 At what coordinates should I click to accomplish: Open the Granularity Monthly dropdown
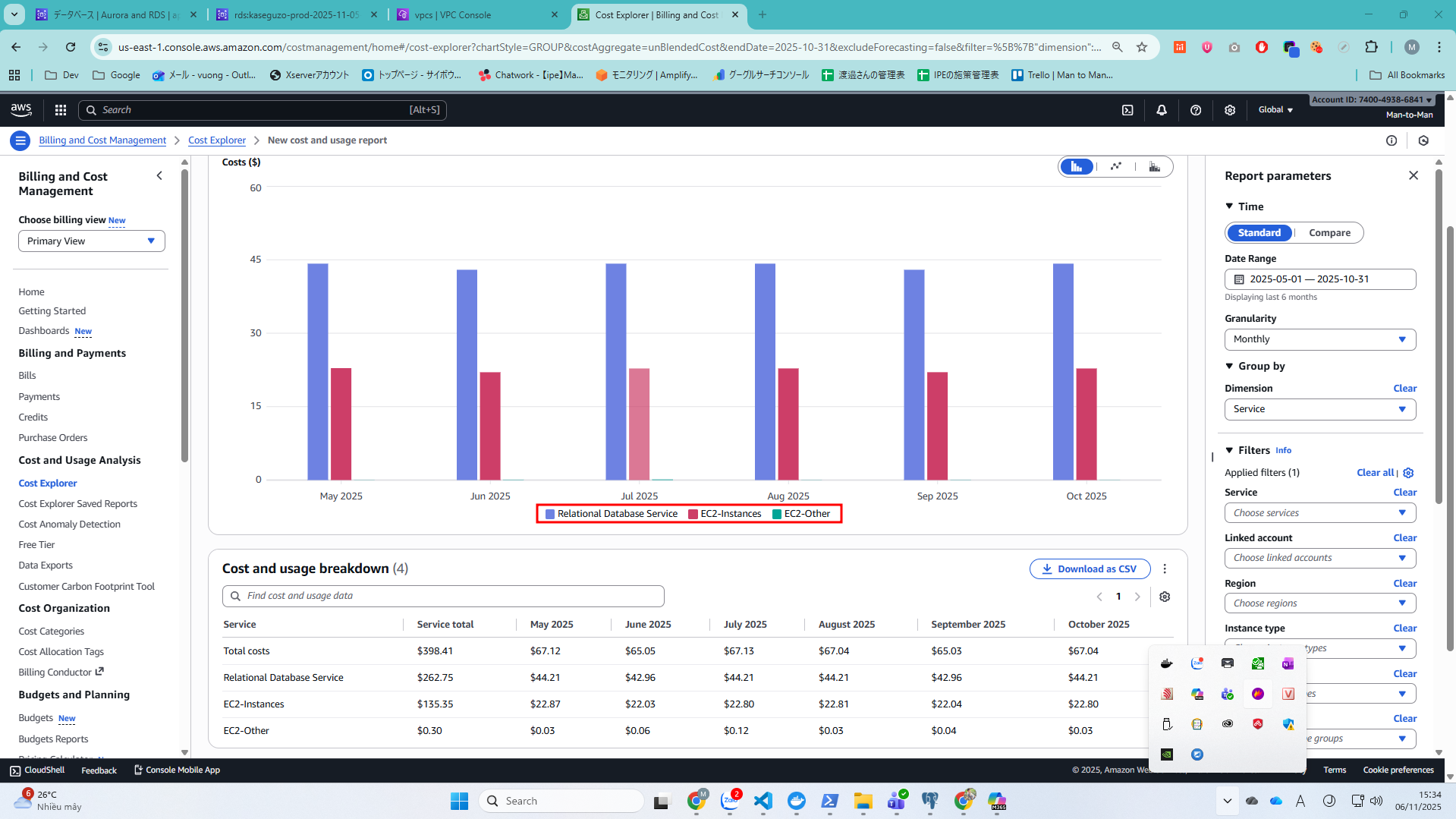(x=1319, y=339)
